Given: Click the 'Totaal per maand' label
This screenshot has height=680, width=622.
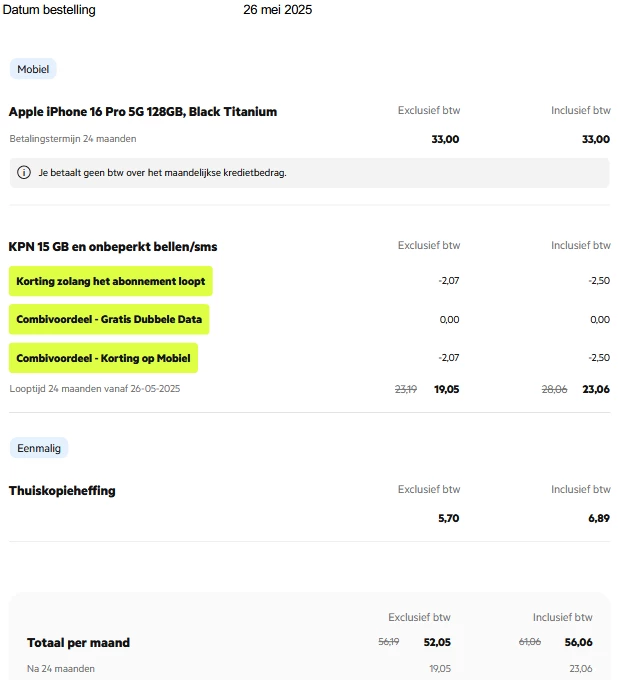Looking at the screenshot, I should point(78,642).
